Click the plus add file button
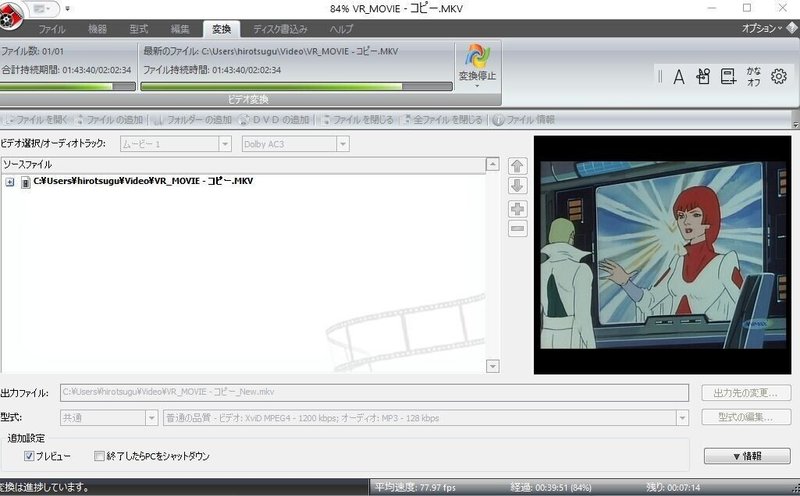 pos(517,209)
